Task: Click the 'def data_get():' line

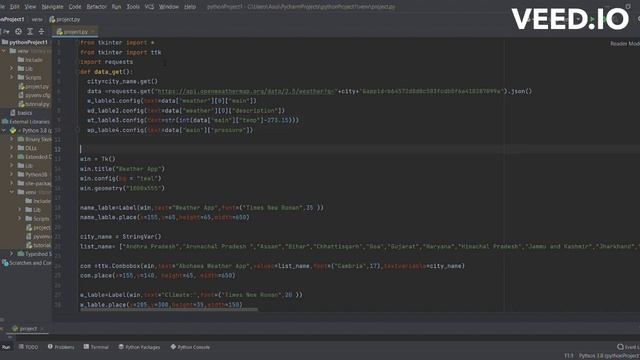Action: 107,72
